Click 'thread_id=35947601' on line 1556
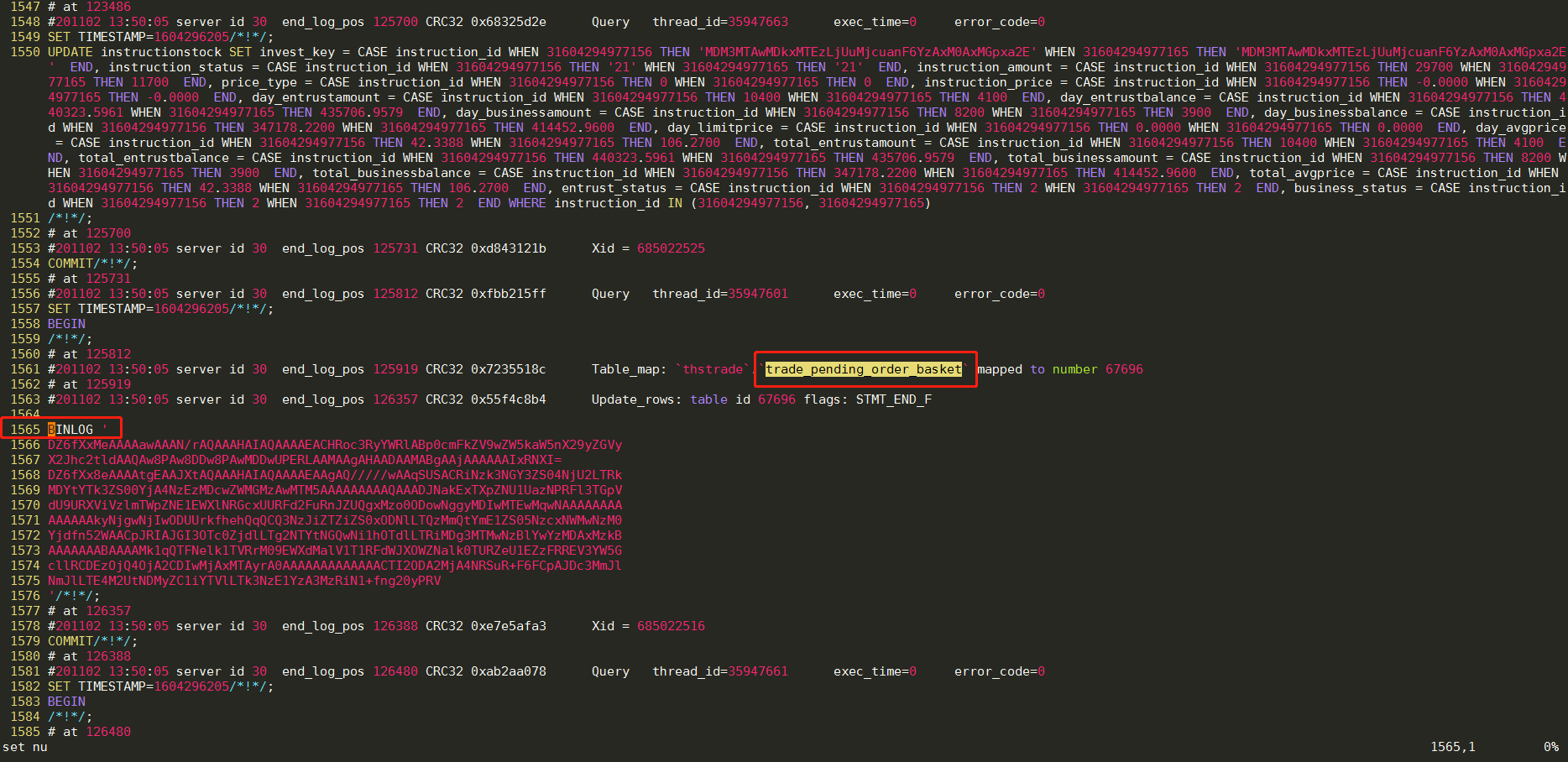Screen dimensions: 1568x762 click(x=720, y=294)
